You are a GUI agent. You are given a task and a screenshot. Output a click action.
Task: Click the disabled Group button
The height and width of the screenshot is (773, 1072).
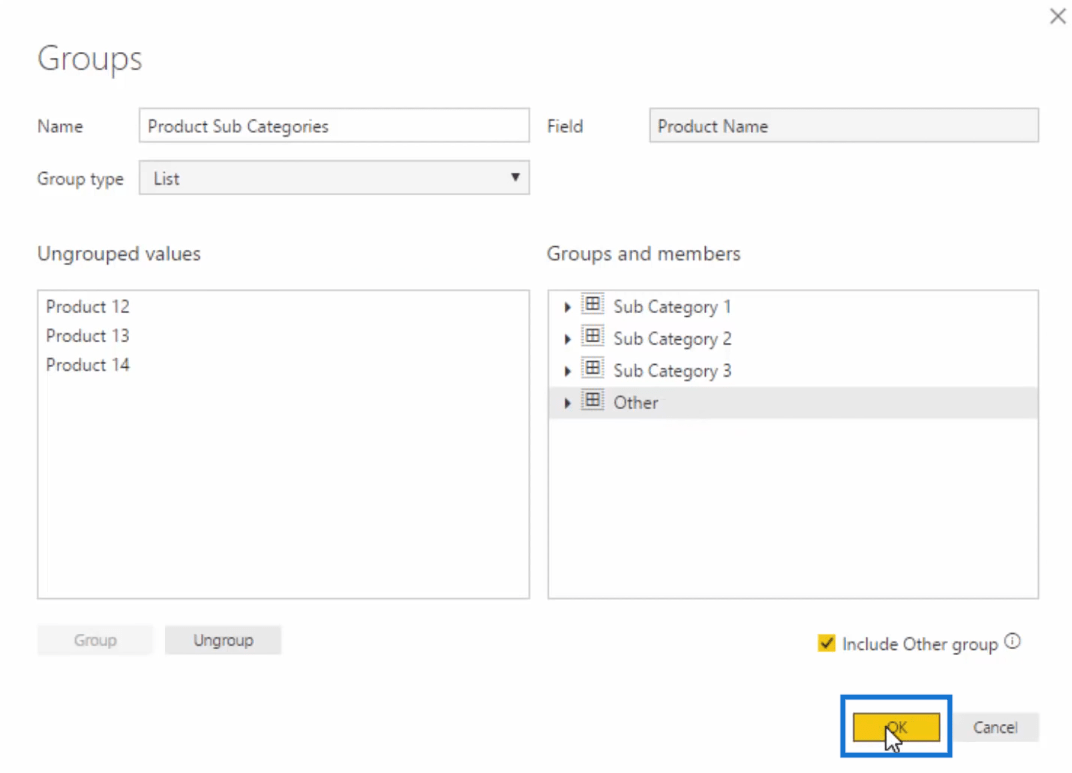pos(95,640)
